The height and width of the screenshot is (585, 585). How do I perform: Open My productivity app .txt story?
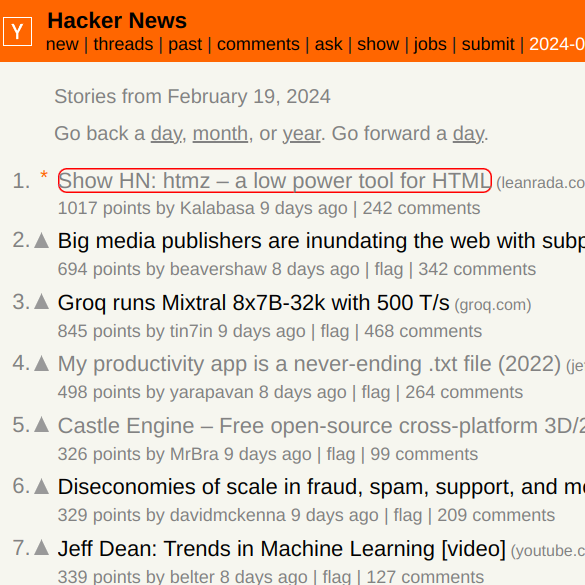click(x=309, y=364)
